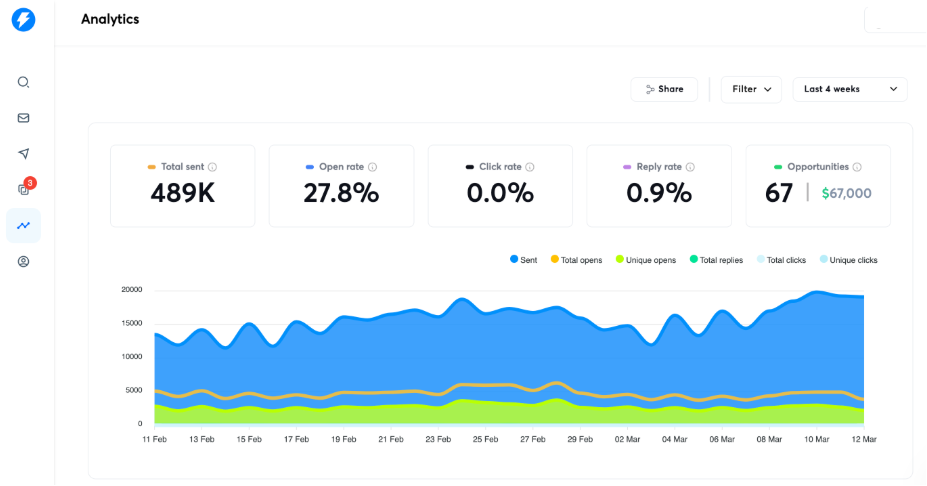Viewport: 927px width, 486px height.
Task: Toggle the Total clicks legend item
Action: (x=781, y=260)
